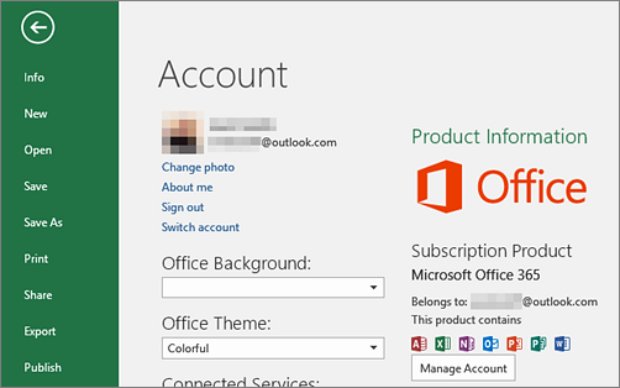Click the Manage Account button
Image resolution: width=620 pixels, height=388 pixels.
(x=463, y=368)
